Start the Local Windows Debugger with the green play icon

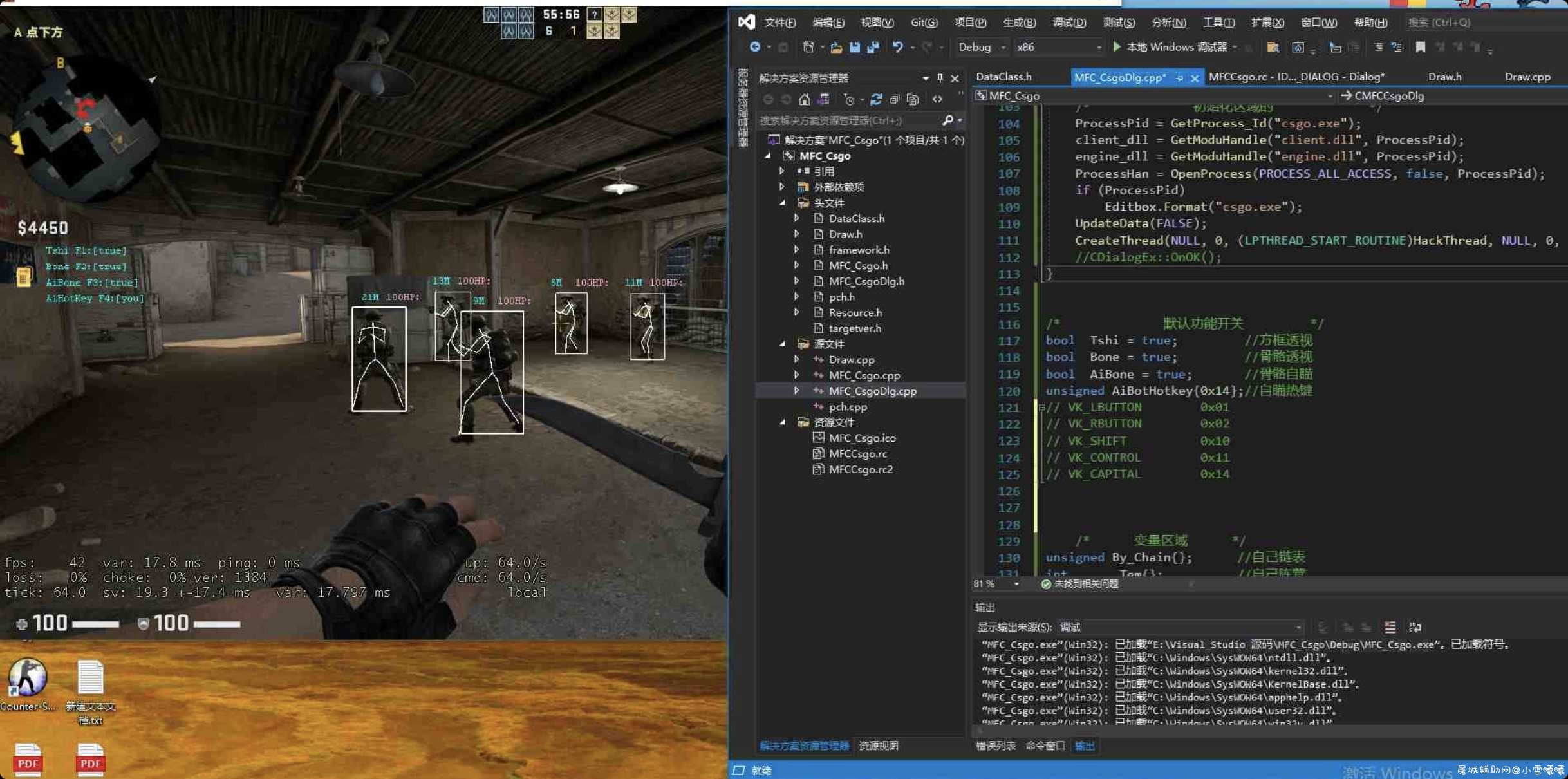1117,47
